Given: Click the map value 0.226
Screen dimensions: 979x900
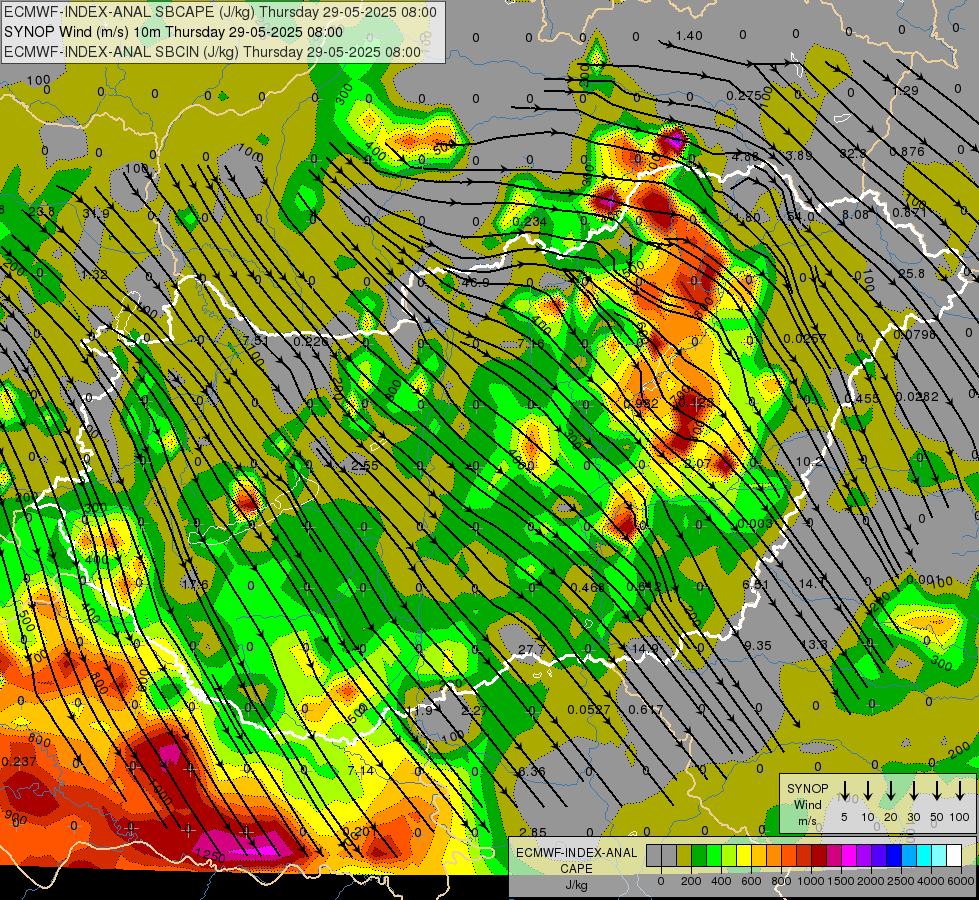Looking at the screenshot, I should click(310, 341).
